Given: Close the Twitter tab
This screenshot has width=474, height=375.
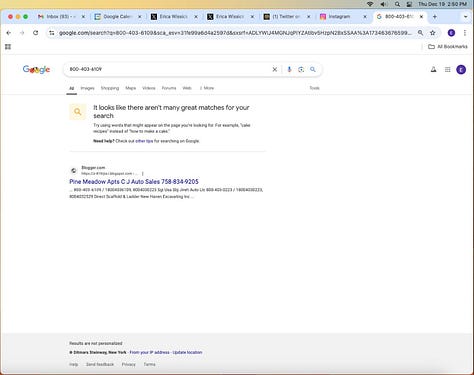Looking at the screenshot, I should point(308,16).
